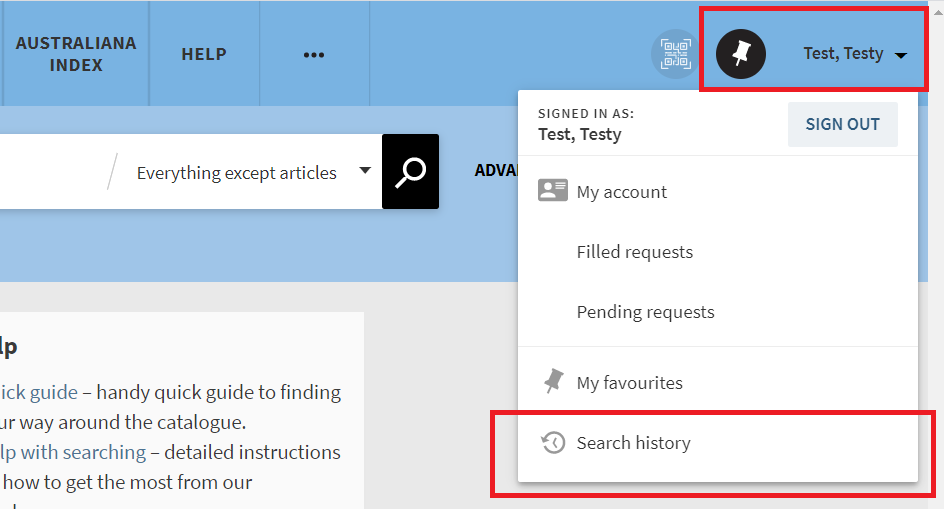Open the Help with searching link
Screen dimensions: 944x509
[72, 452]
